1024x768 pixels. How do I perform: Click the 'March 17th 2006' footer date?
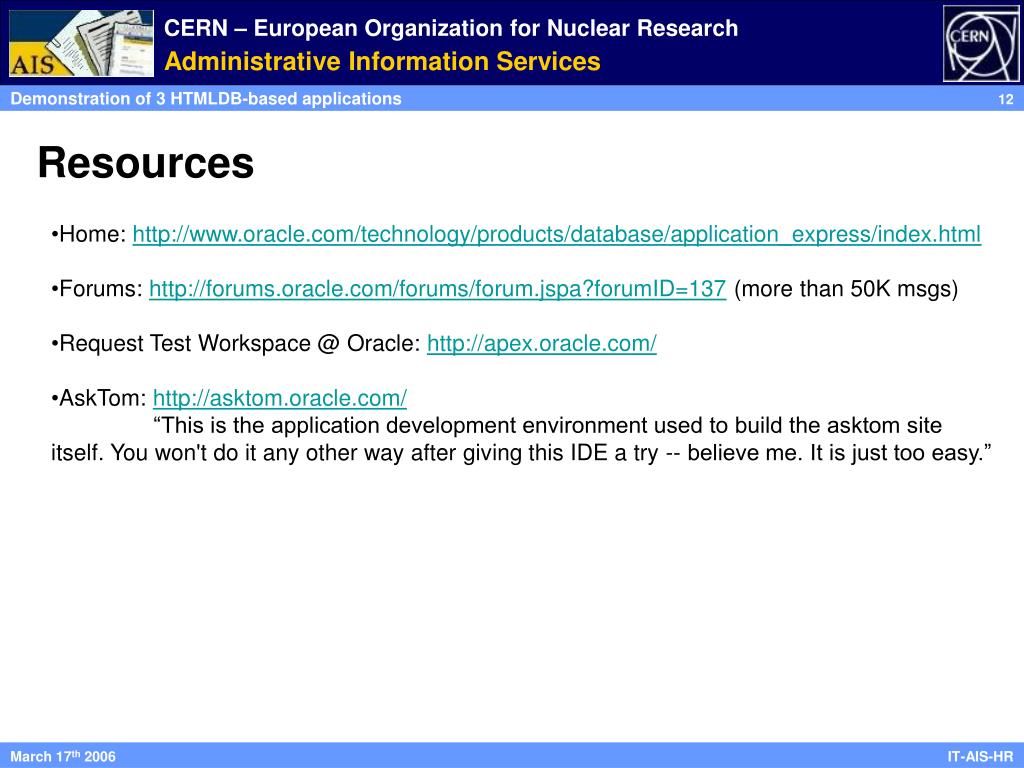[x=63, y=756]
